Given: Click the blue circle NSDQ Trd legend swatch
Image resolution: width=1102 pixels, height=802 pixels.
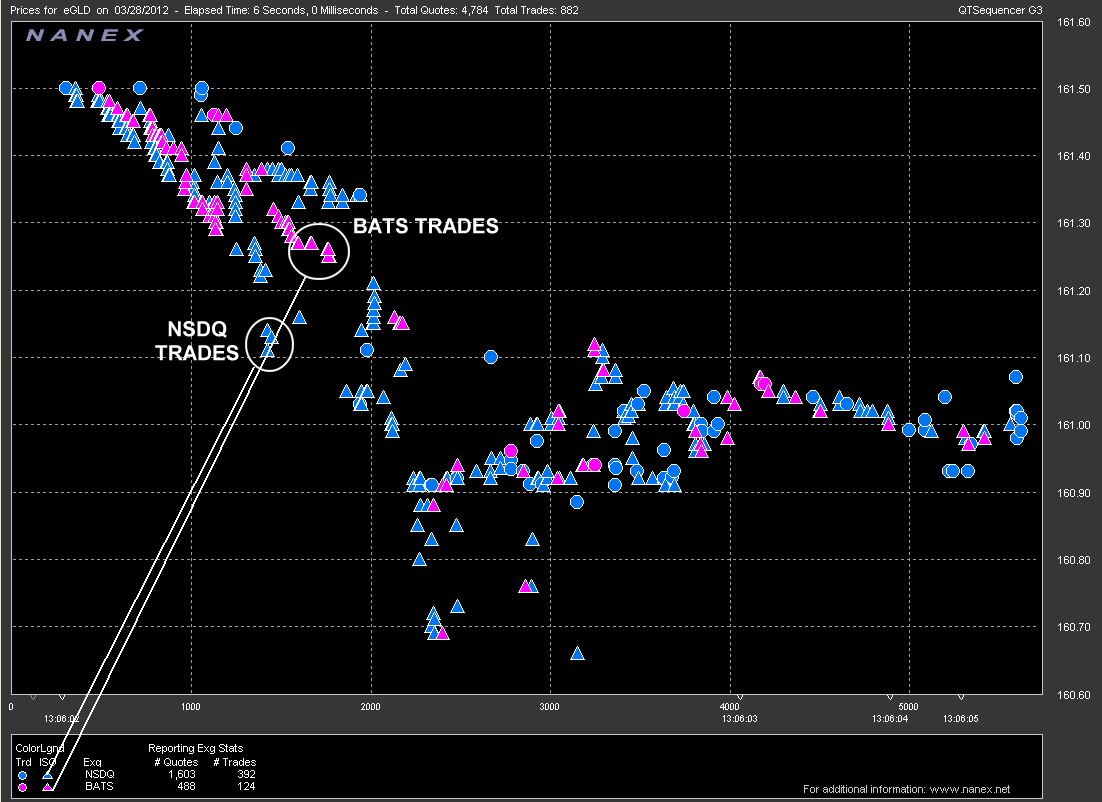Looking at the screenshot, I should pyautogui.click(x=22, y=775).
